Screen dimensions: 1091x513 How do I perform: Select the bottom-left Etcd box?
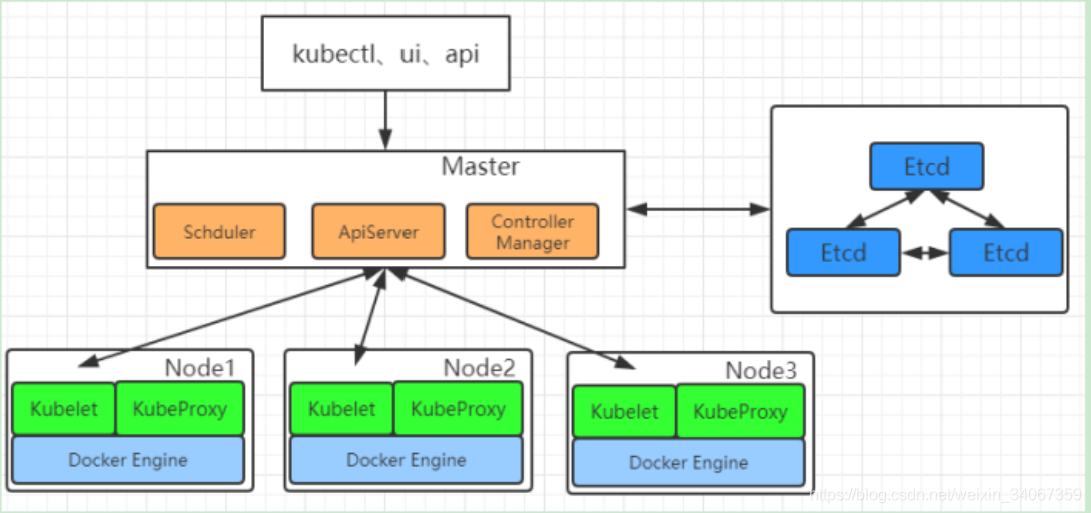[843, 252]
